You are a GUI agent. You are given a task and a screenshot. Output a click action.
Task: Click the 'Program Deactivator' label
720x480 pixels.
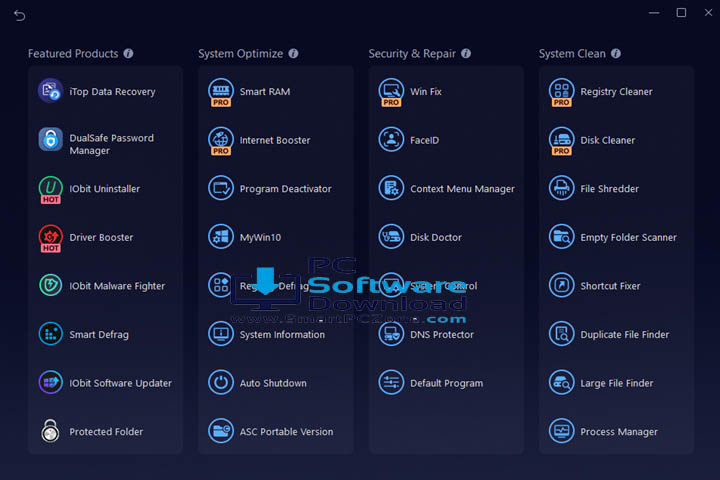point(286,189)
